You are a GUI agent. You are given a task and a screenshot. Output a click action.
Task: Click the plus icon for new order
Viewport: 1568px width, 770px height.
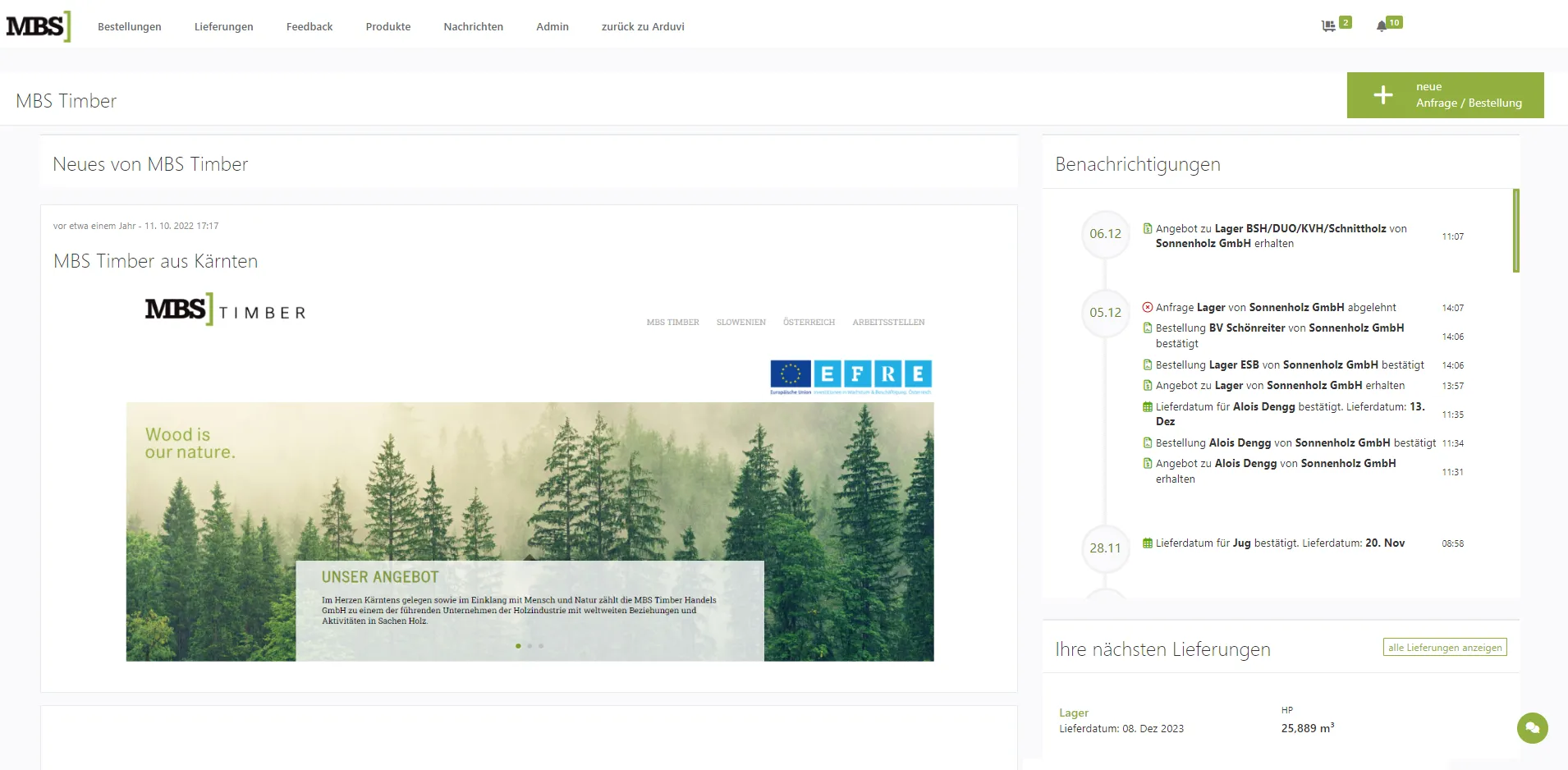pyautogui.click(x=1383, y=95)
